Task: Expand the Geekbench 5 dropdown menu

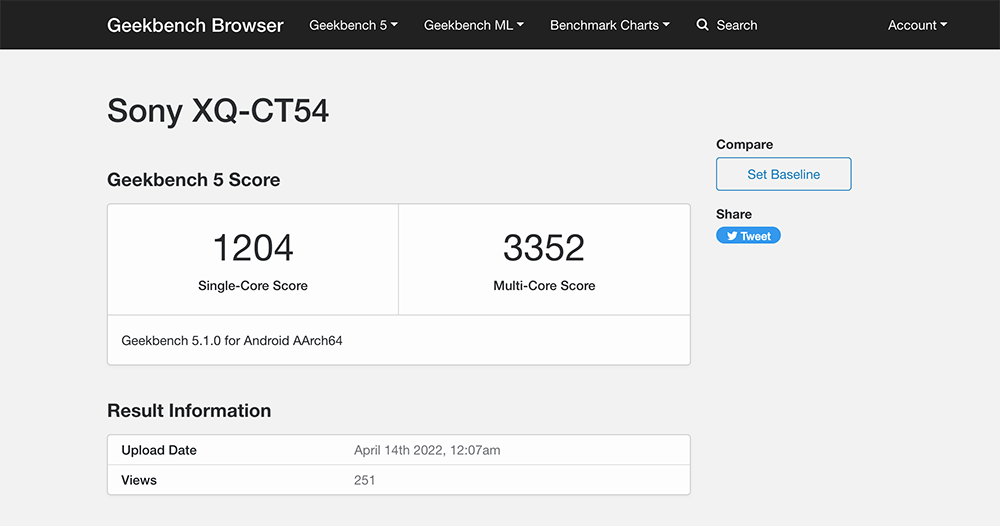Action: coord(353,25)
